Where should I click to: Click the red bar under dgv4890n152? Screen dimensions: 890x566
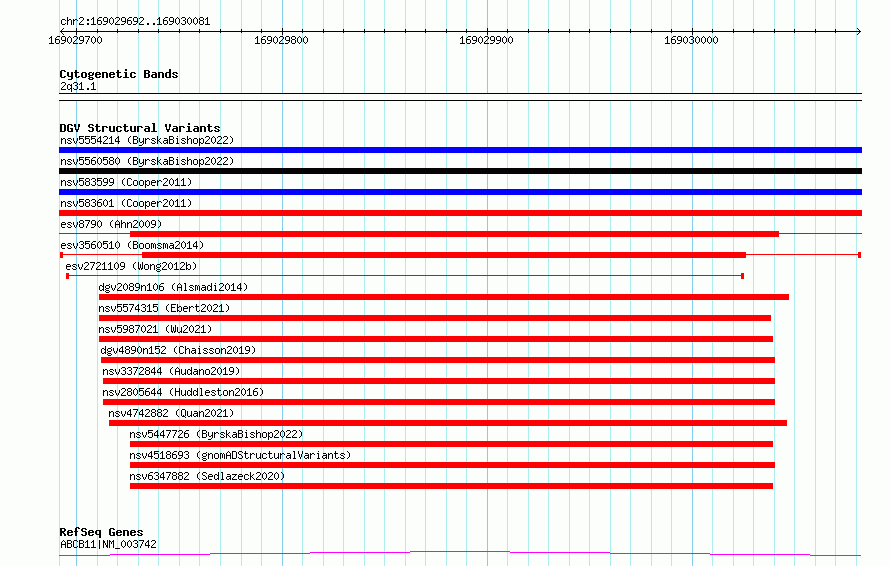(x=438, y=360)
